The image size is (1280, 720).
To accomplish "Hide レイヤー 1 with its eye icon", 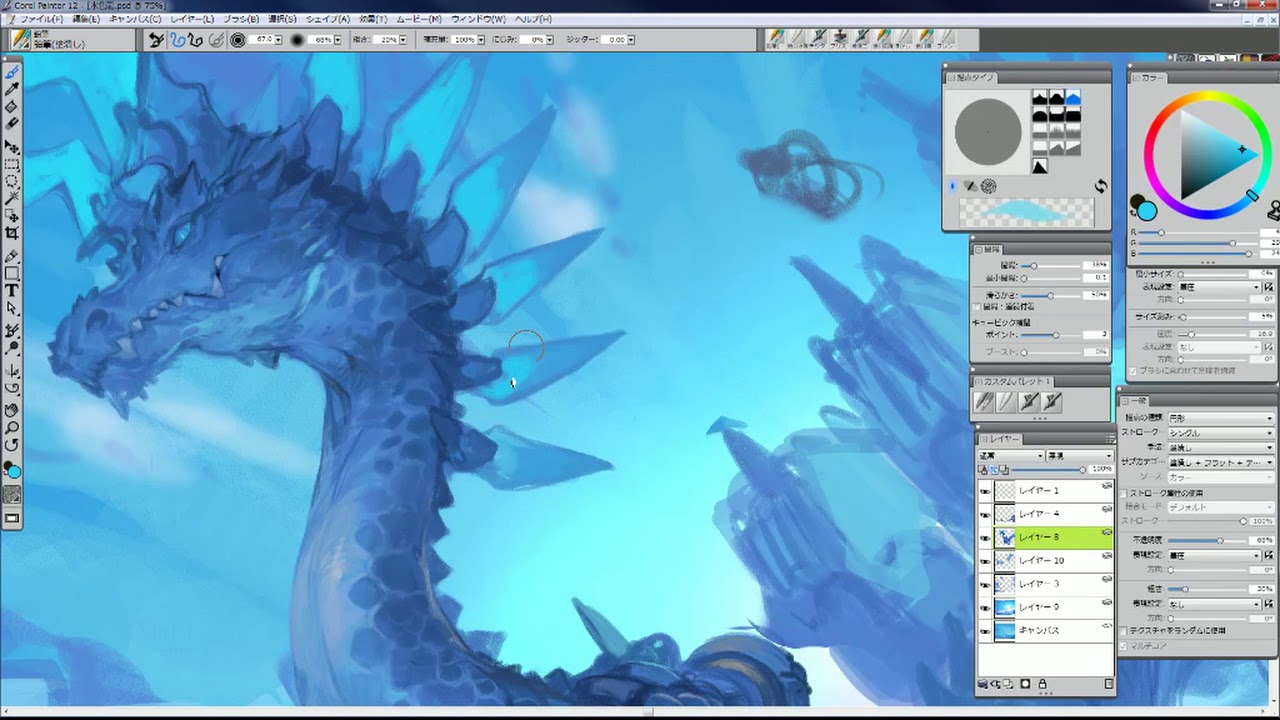I will pyautogui.click(x=985, y=491).
